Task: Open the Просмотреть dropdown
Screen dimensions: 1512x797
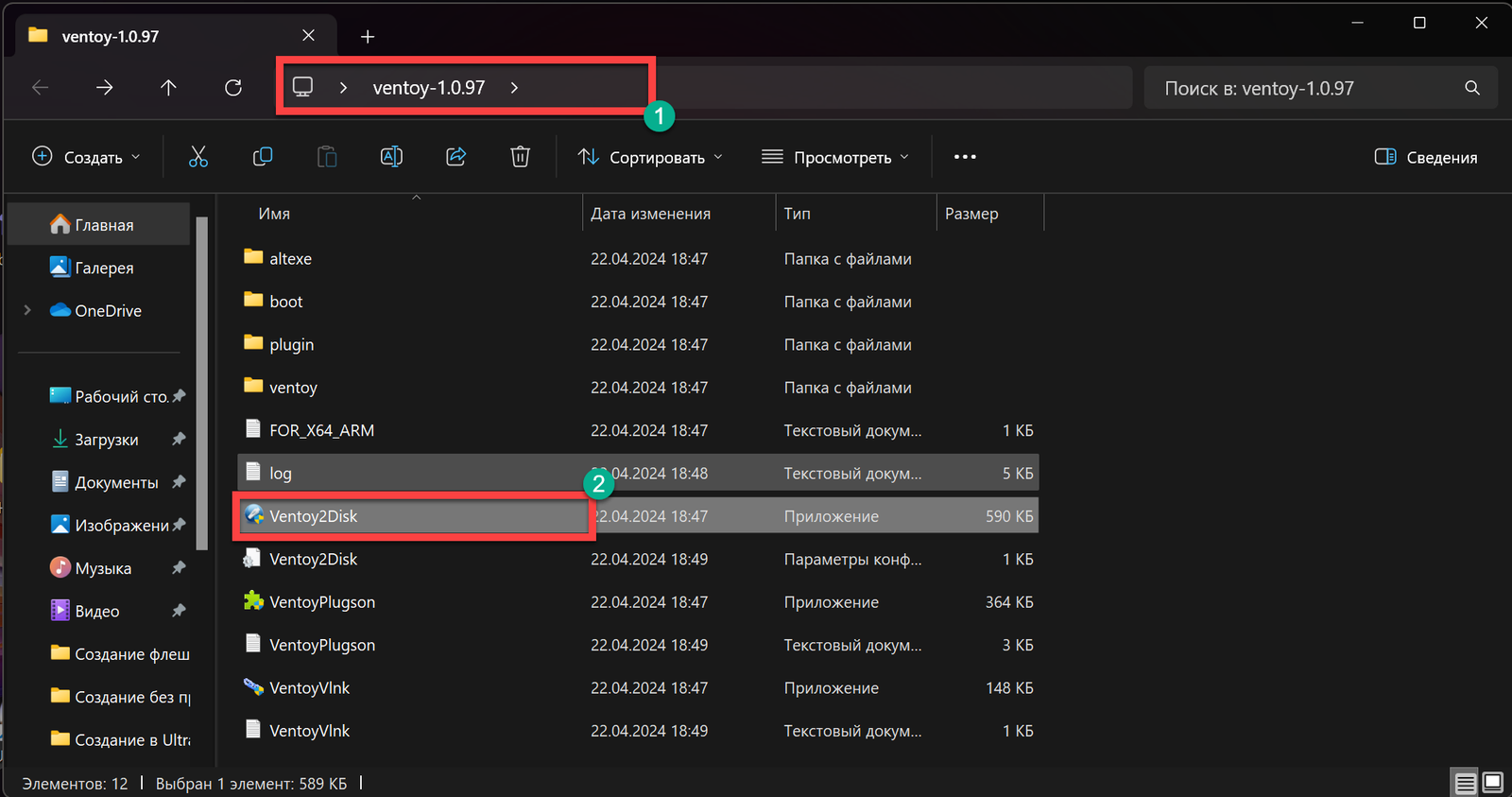Action: pos(835,157)
